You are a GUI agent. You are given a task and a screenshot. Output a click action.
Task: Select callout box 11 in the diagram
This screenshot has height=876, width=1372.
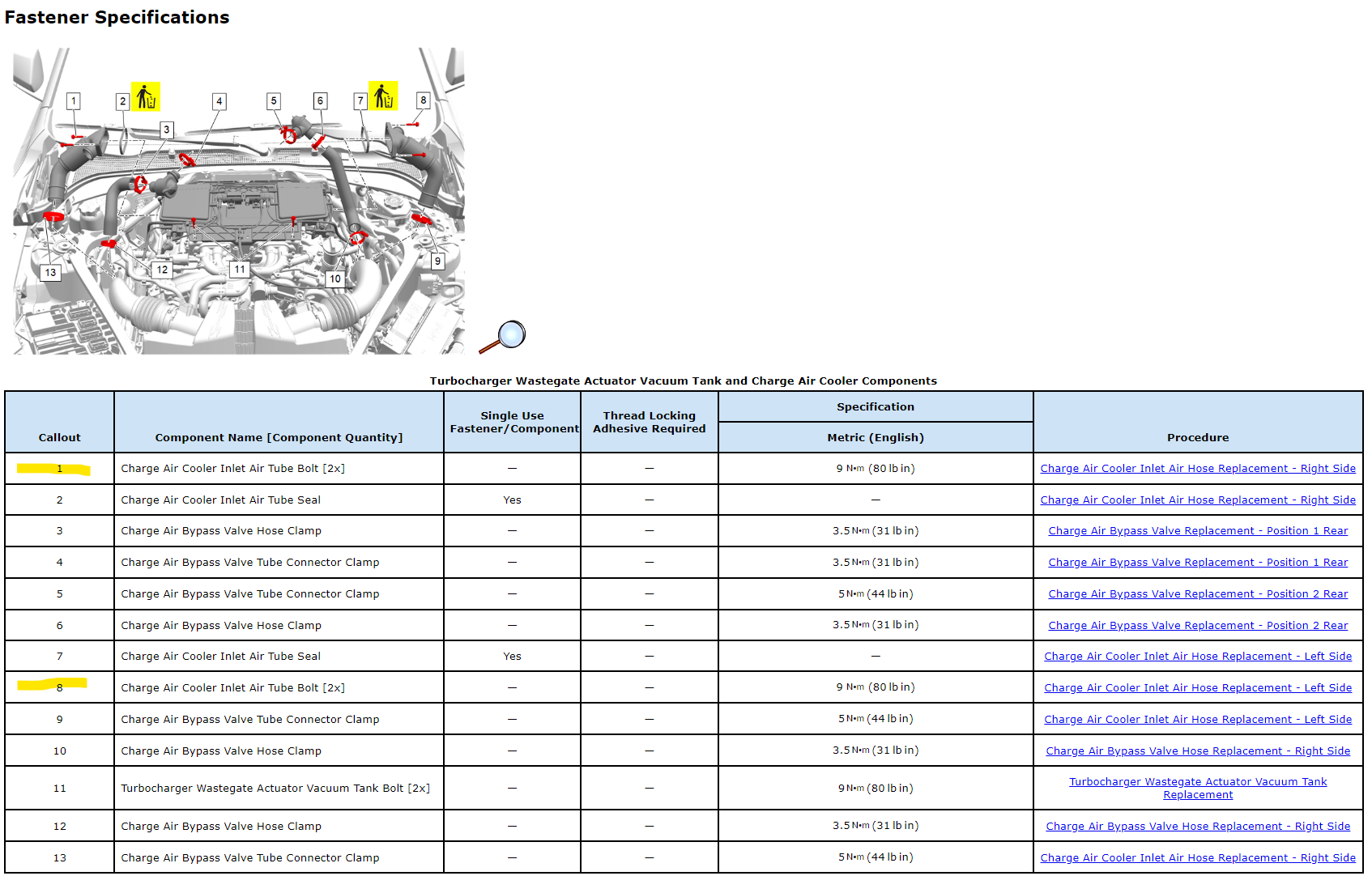239,270
